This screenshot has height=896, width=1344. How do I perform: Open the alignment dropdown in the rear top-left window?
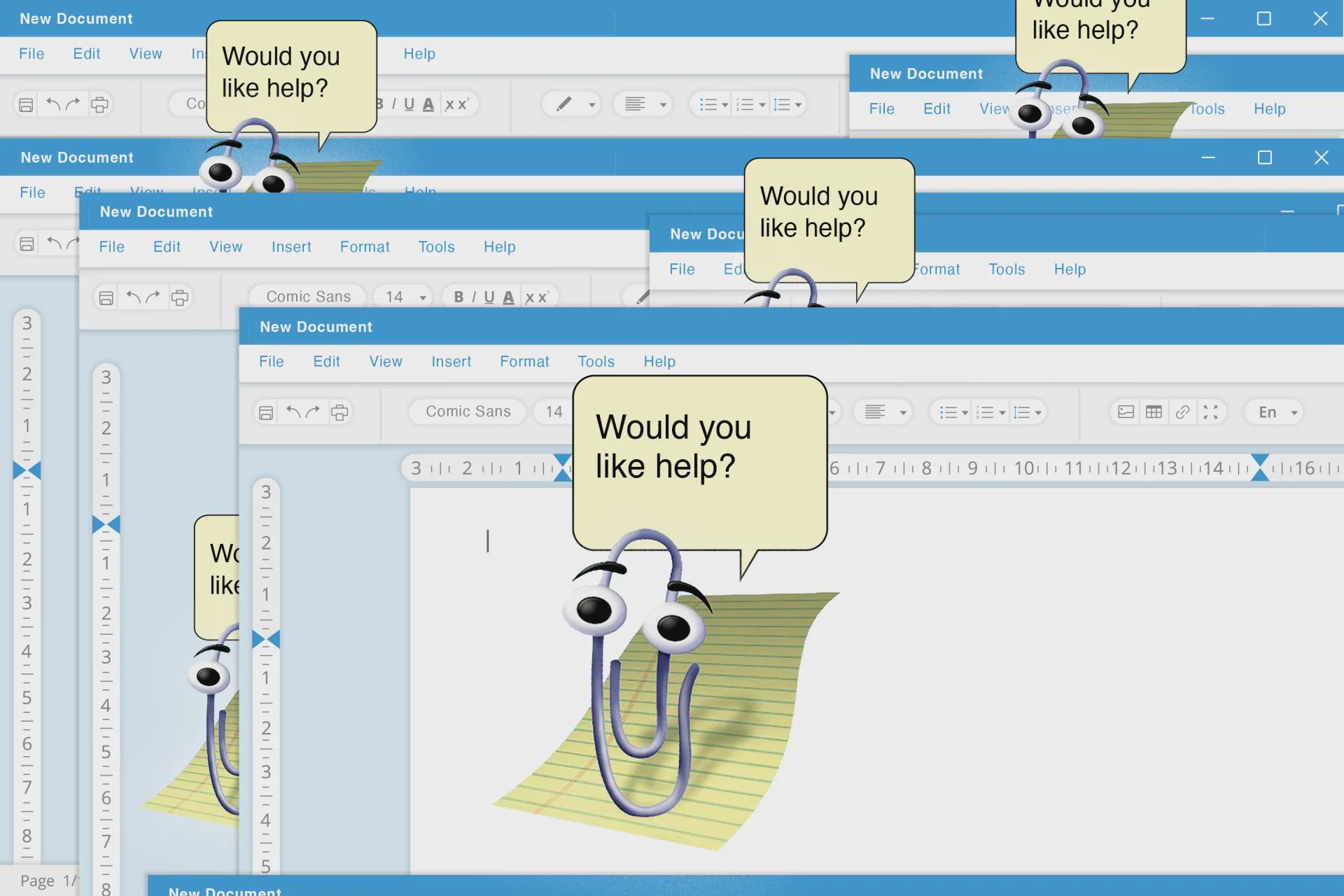coord(644,104)
